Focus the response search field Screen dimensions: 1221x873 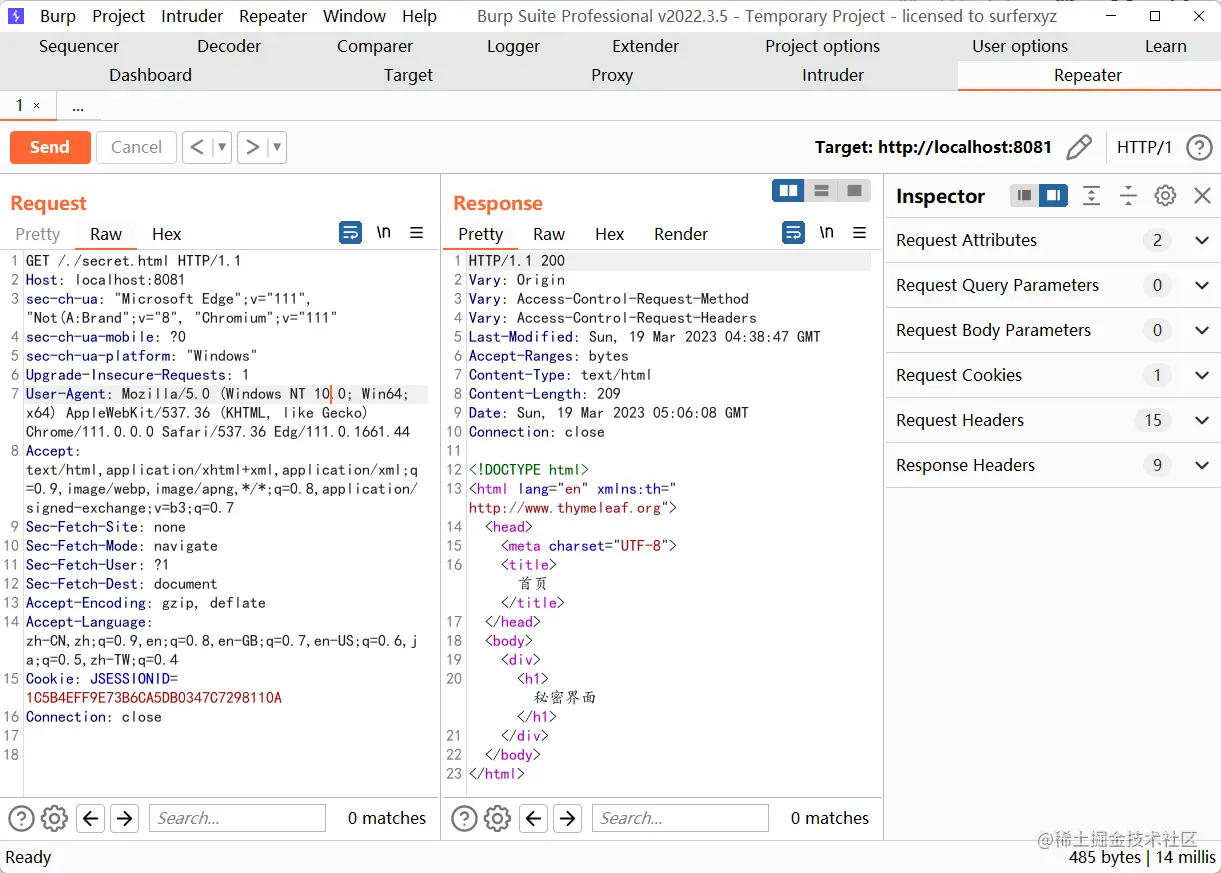[680, 818]
